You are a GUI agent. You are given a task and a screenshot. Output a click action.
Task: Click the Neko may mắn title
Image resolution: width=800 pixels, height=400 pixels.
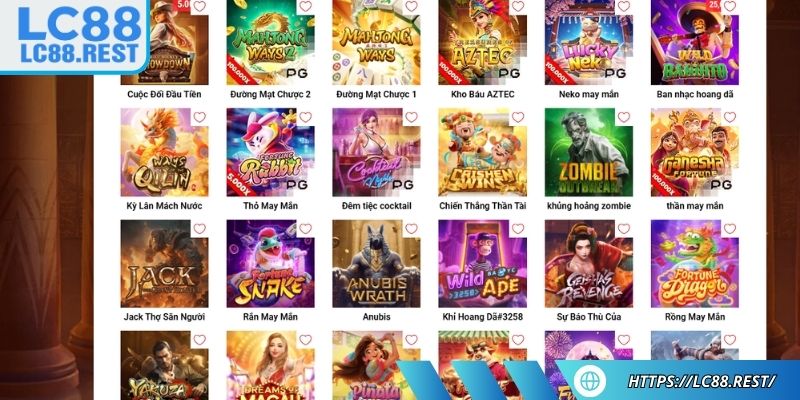coord(589,94)
